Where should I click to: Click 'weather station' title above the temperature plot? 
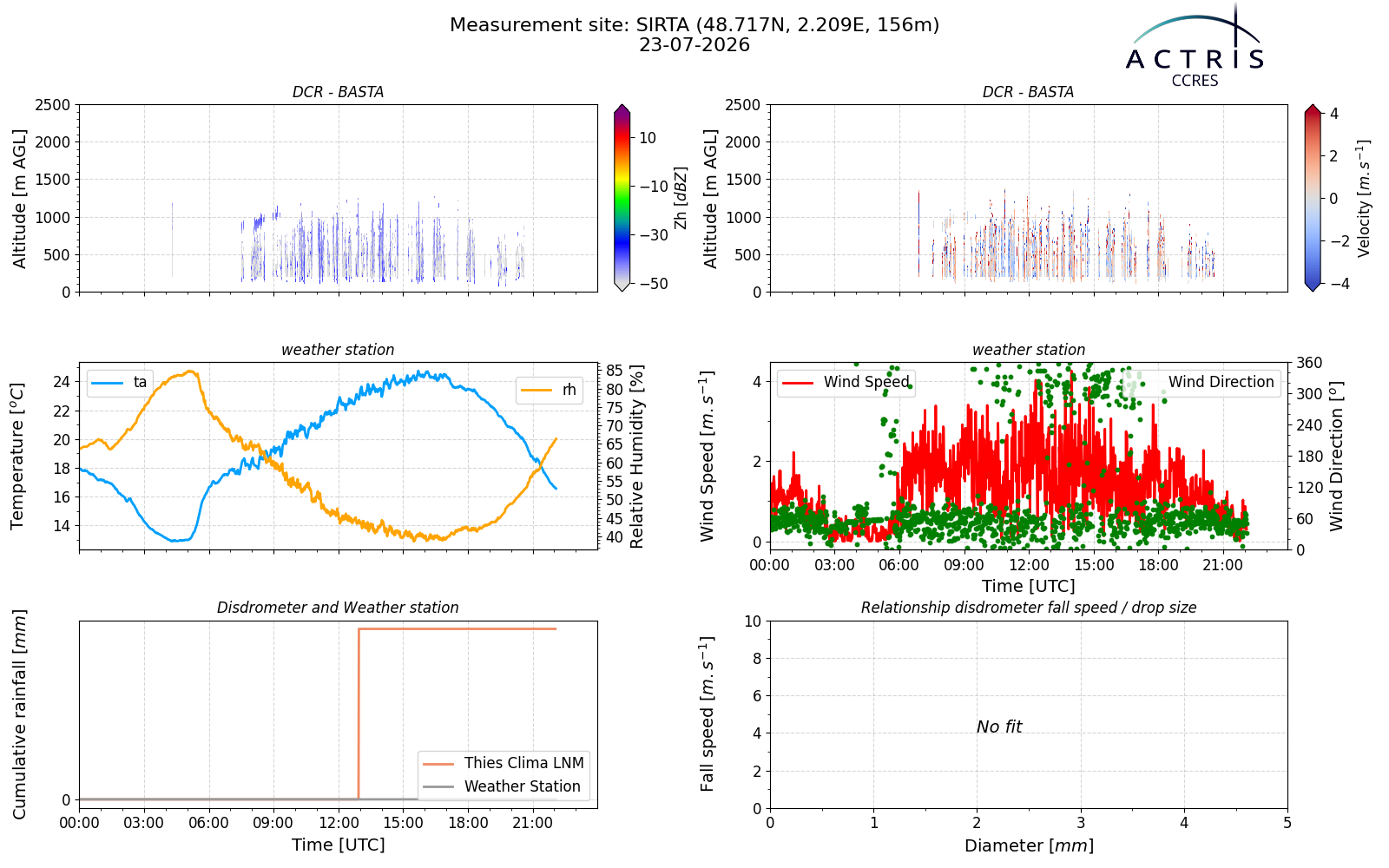point(338,350)
